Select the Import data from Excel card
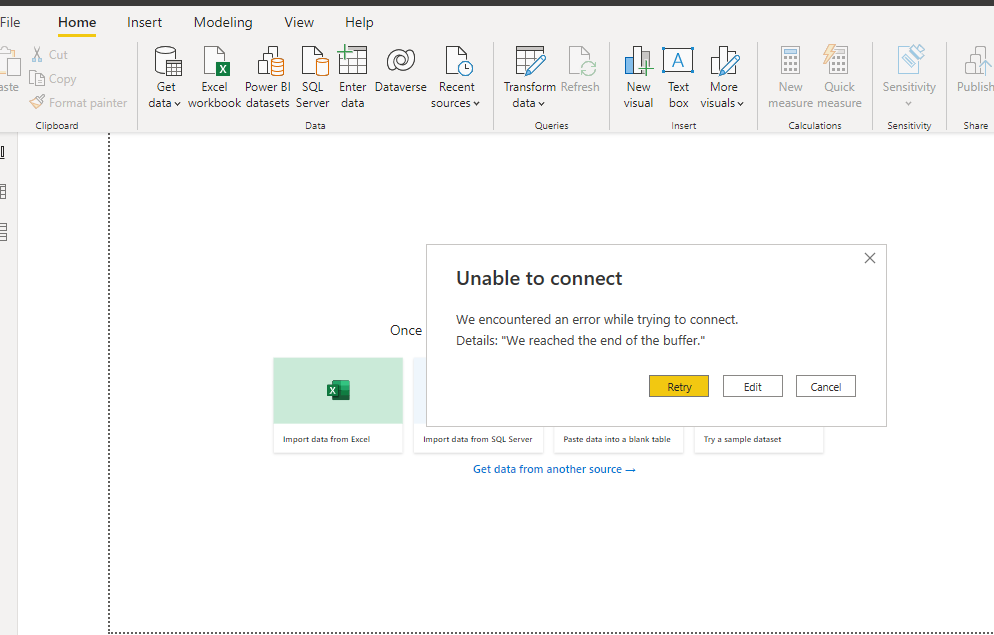The height and width of the screenshot is (635, 994). point(338,405)
